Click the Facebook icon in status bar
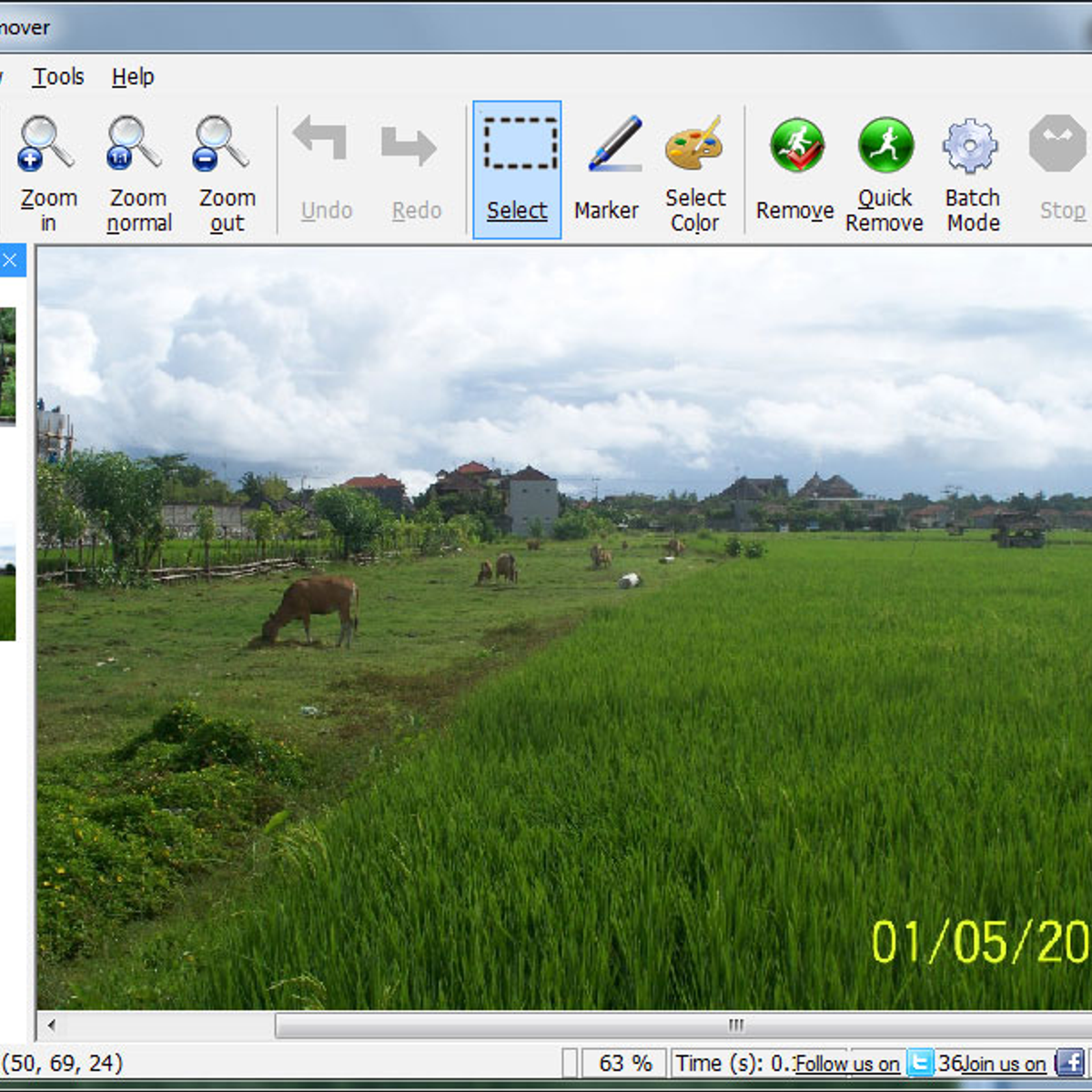Image resolution: width=1092 pixels, height=1092 pixels. click(x=1069, y=1063)
